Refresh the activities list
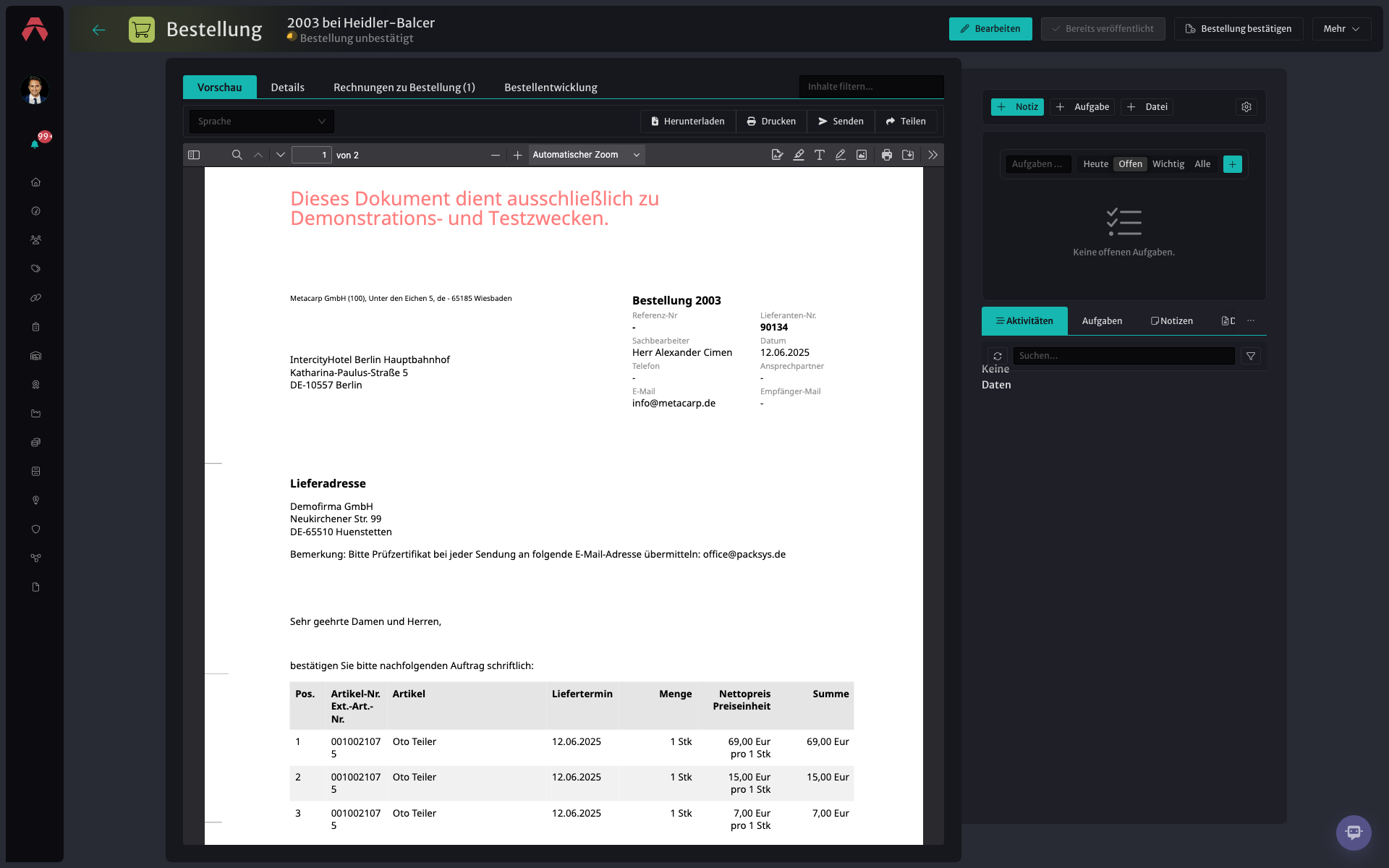Screen dimensions: 1389x868 tap(998, 356)
